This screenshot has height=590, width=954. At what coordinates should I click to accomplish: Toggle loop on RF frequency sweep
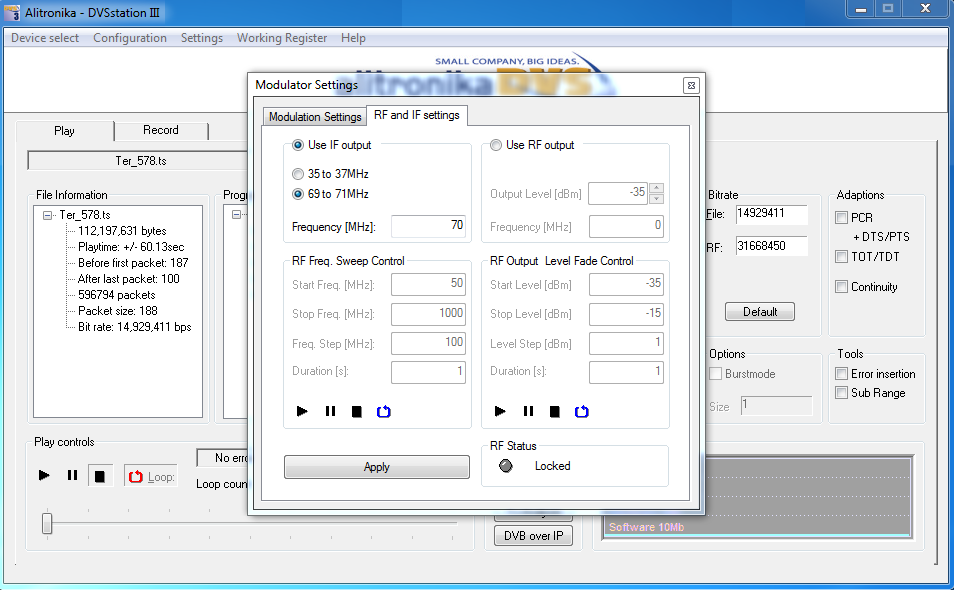pyautogui.click(x=383, y=411)
